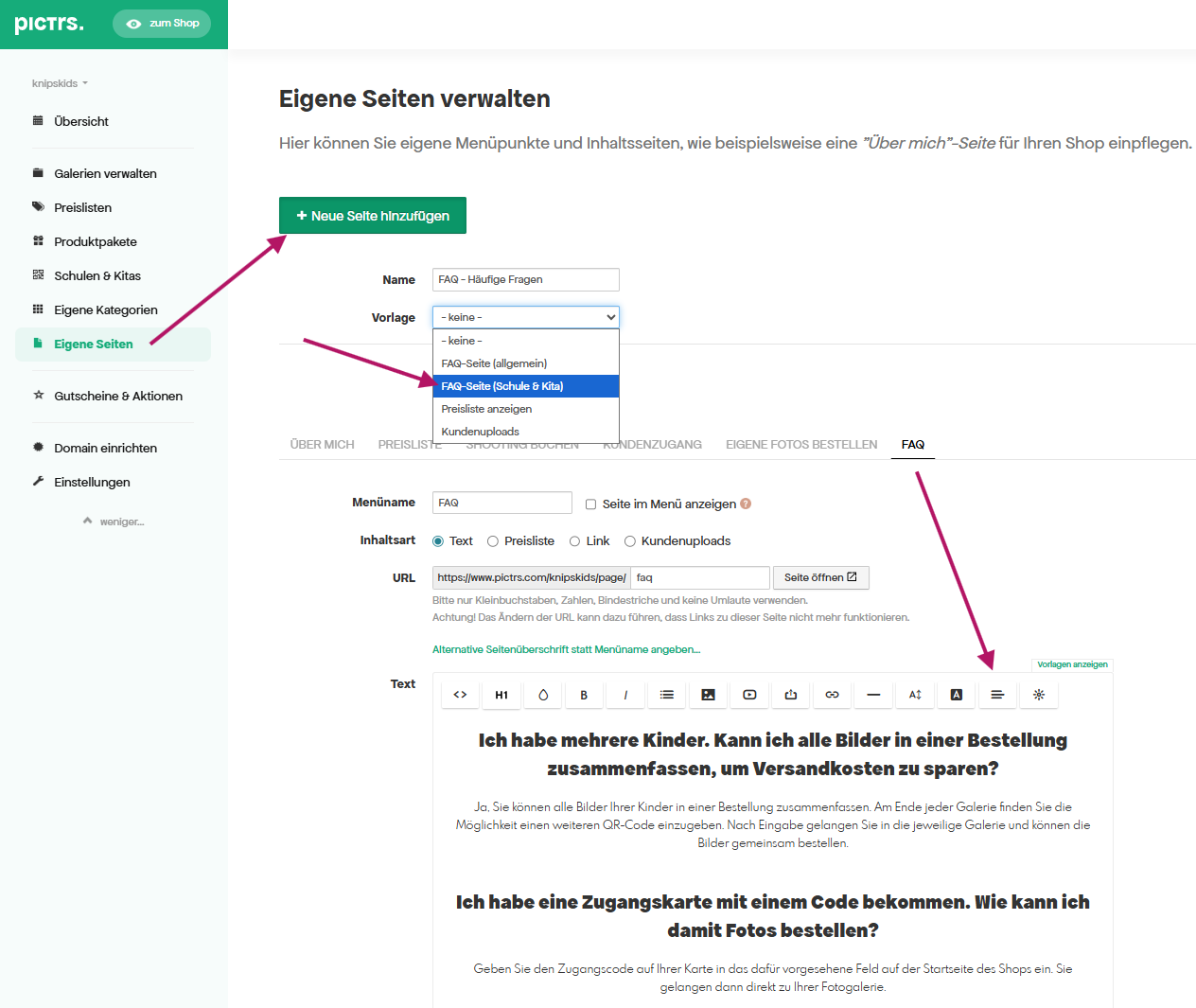Switch to KUNDENZUGANG tab
The height and width of the screenshot is (1008, 1196).
pos(653,444)
